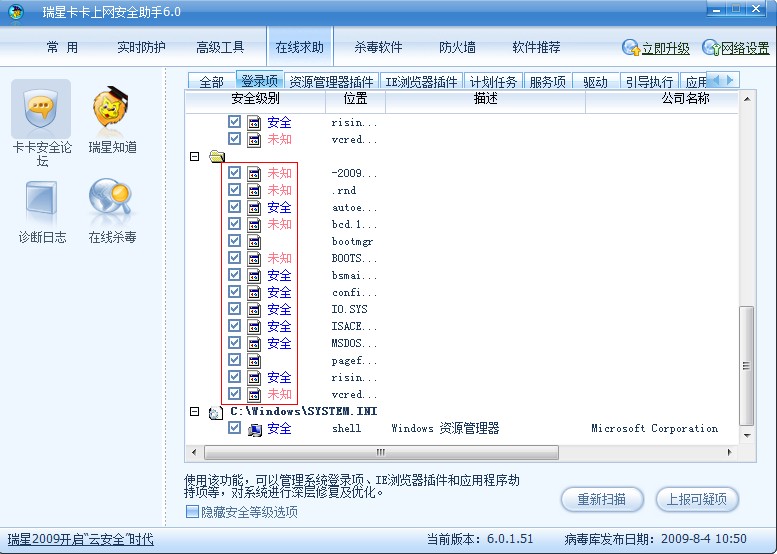This screenshot has width=777, height=554.
Task: Click the SYSTEM.INI file icon
Action: [216, 412]
